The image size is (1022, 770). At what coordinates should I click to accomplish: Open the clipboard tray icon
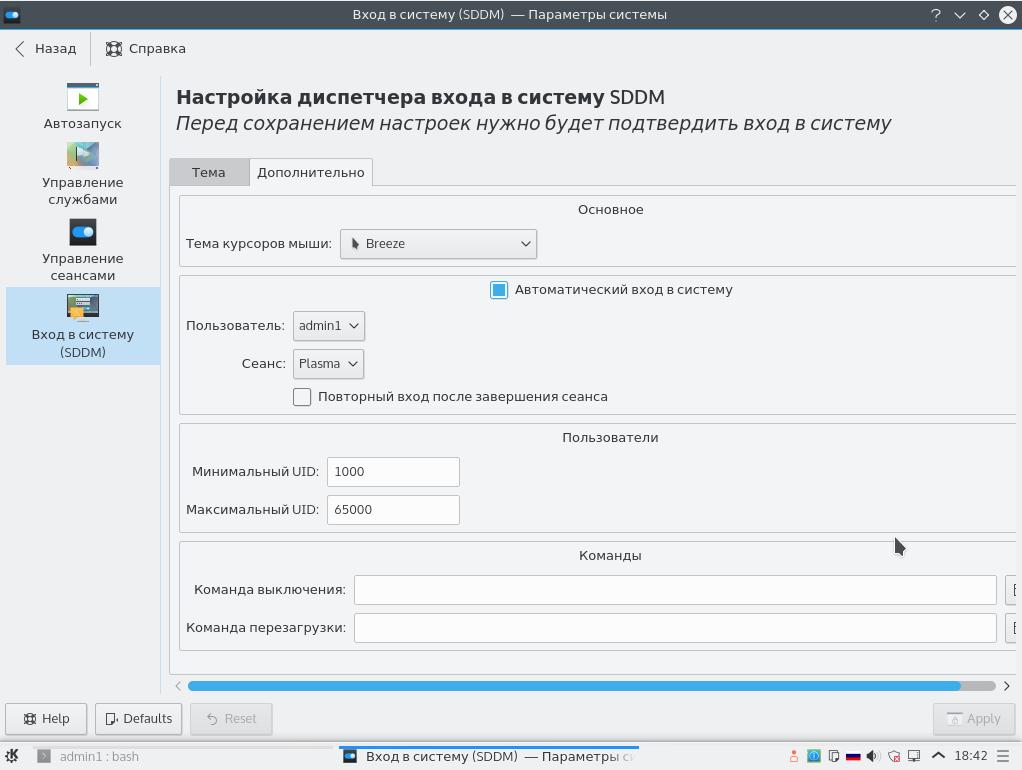coord(833,756)
